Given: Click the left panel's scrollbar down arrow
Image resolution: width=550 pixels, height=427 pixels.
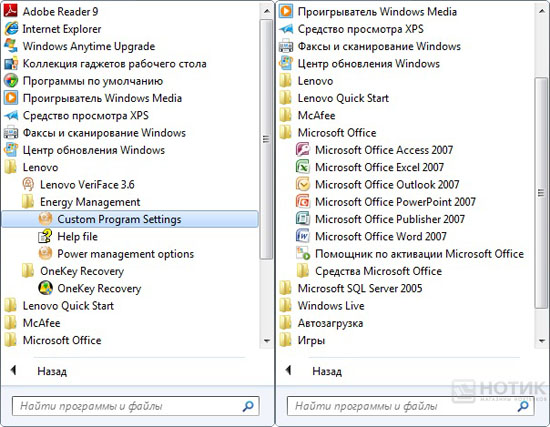Looking at the screenshot, I should 267,341.
